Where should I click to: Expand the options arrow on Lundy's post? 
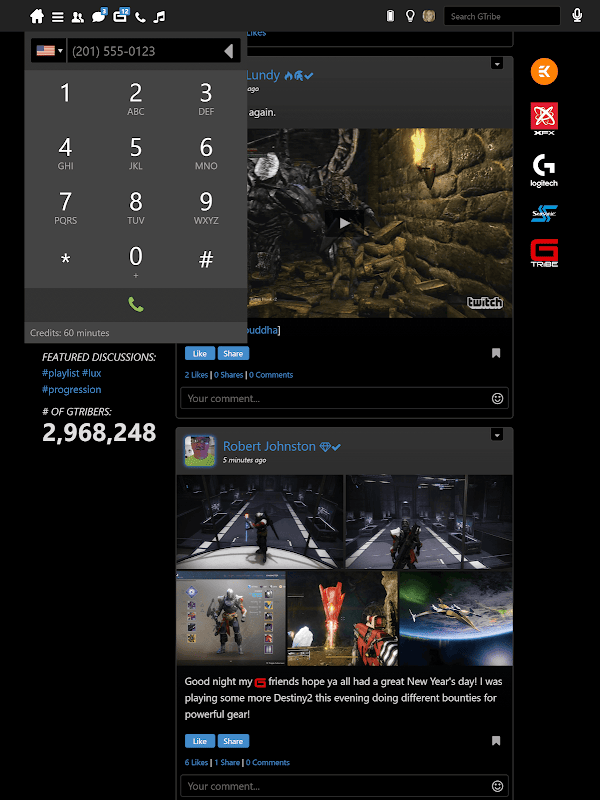coord(497,63)
